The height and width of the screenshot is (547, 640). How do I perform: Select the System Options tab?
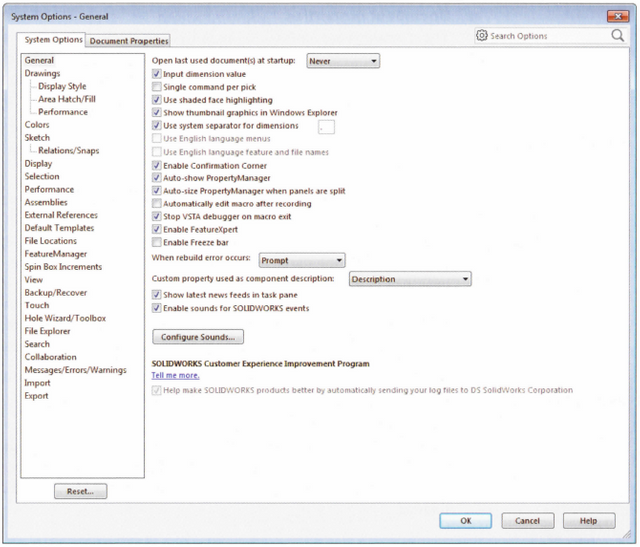[53, 40]
